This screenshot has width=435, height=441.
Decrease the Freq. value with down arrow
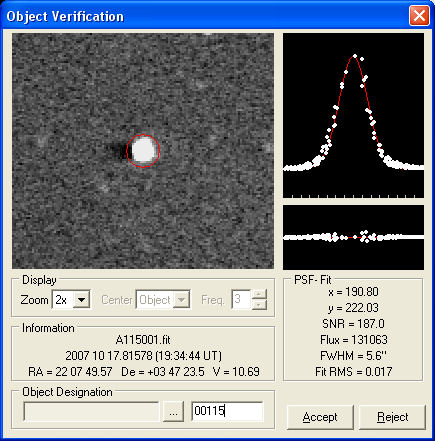tap(259, 305)
